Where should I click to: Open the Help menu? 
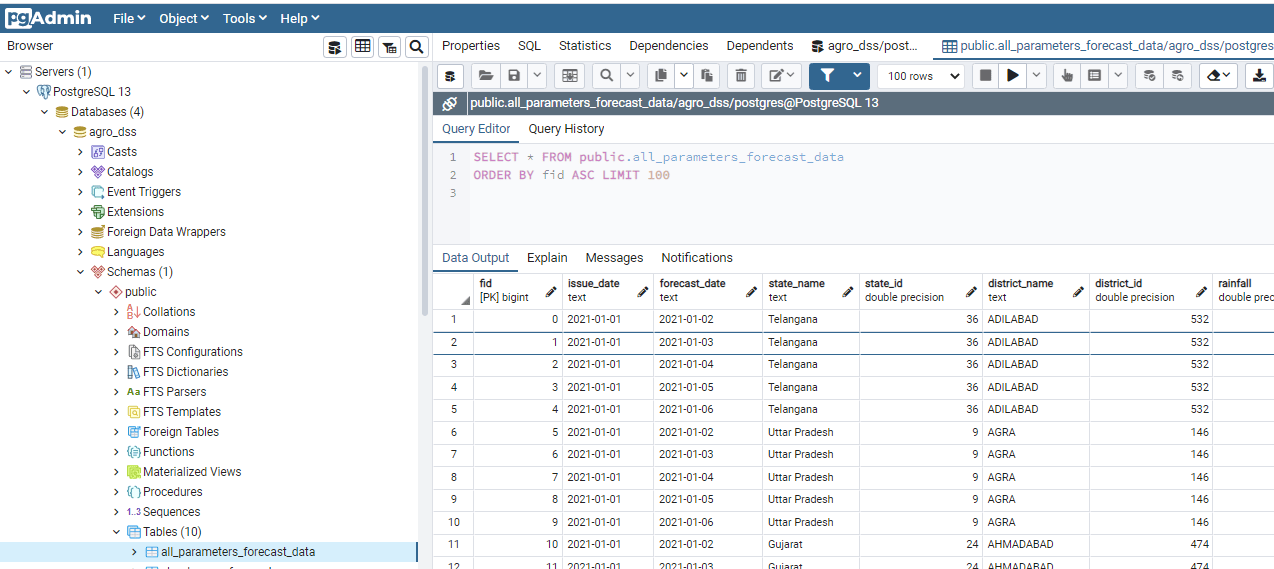click(299, 18)
